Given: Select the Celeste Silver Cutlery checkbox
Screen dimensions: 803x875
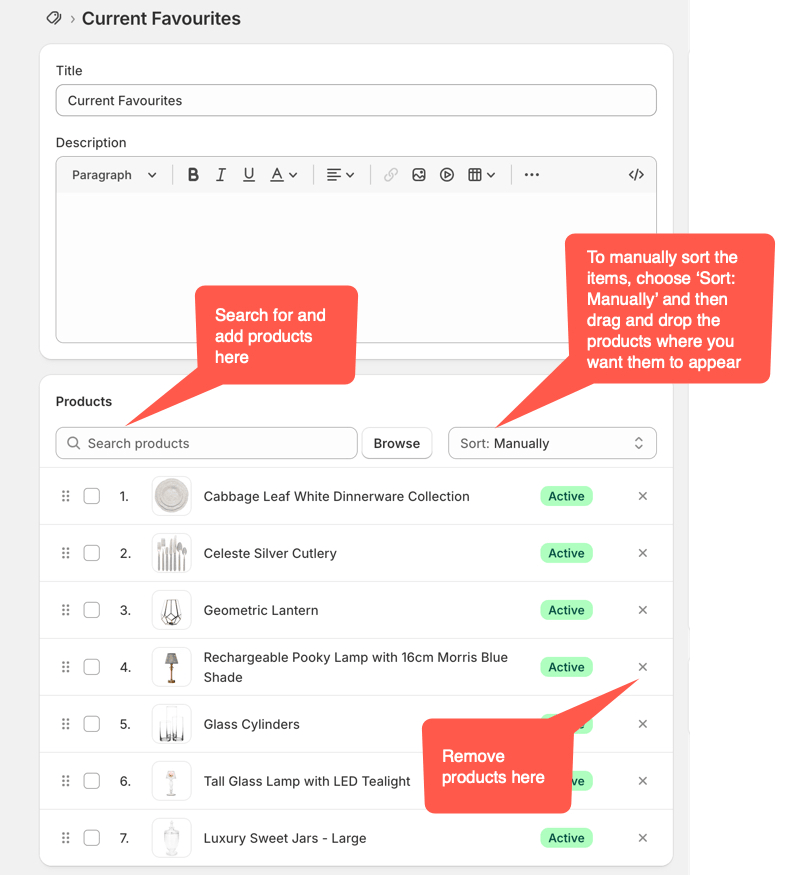Looking at the screenshot, I should (x=91, y=553).
